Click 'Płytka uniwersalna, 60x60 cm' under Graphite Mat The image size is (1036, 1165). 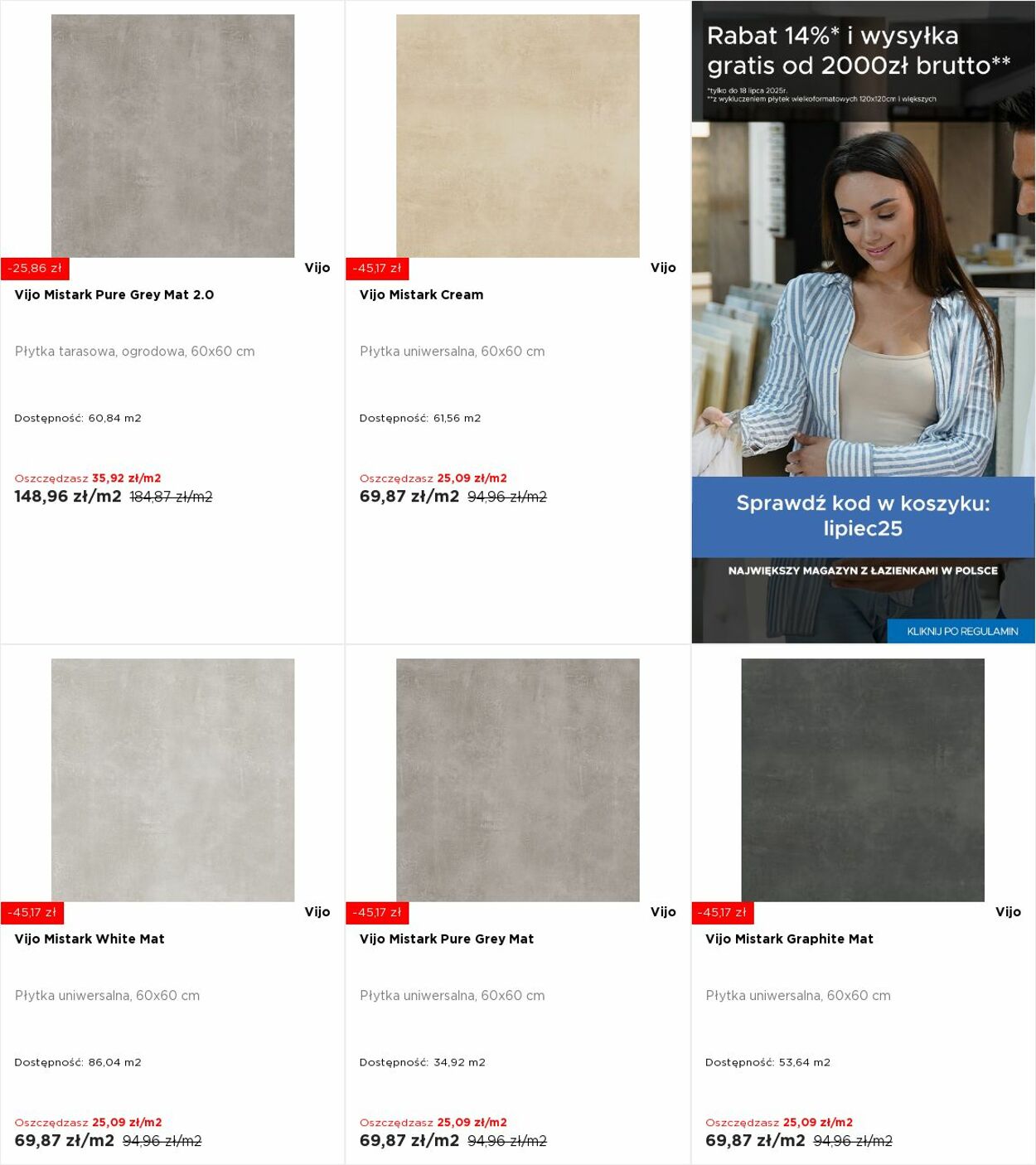798,996
